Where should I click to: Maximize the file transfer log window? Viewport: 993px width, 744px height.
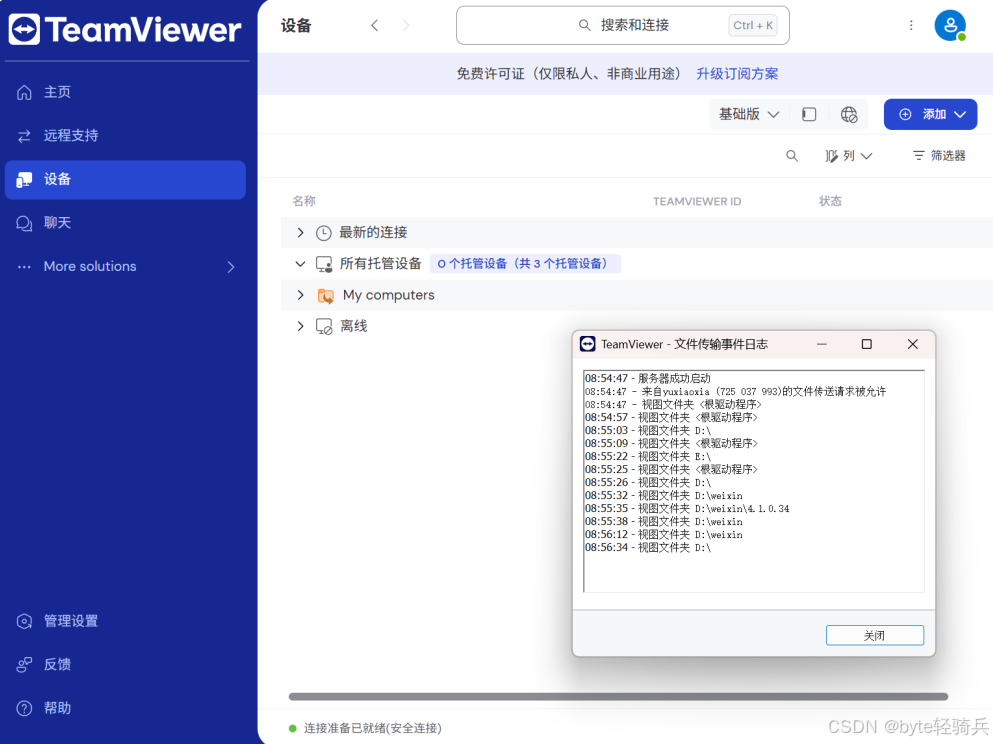pos(867,344)
